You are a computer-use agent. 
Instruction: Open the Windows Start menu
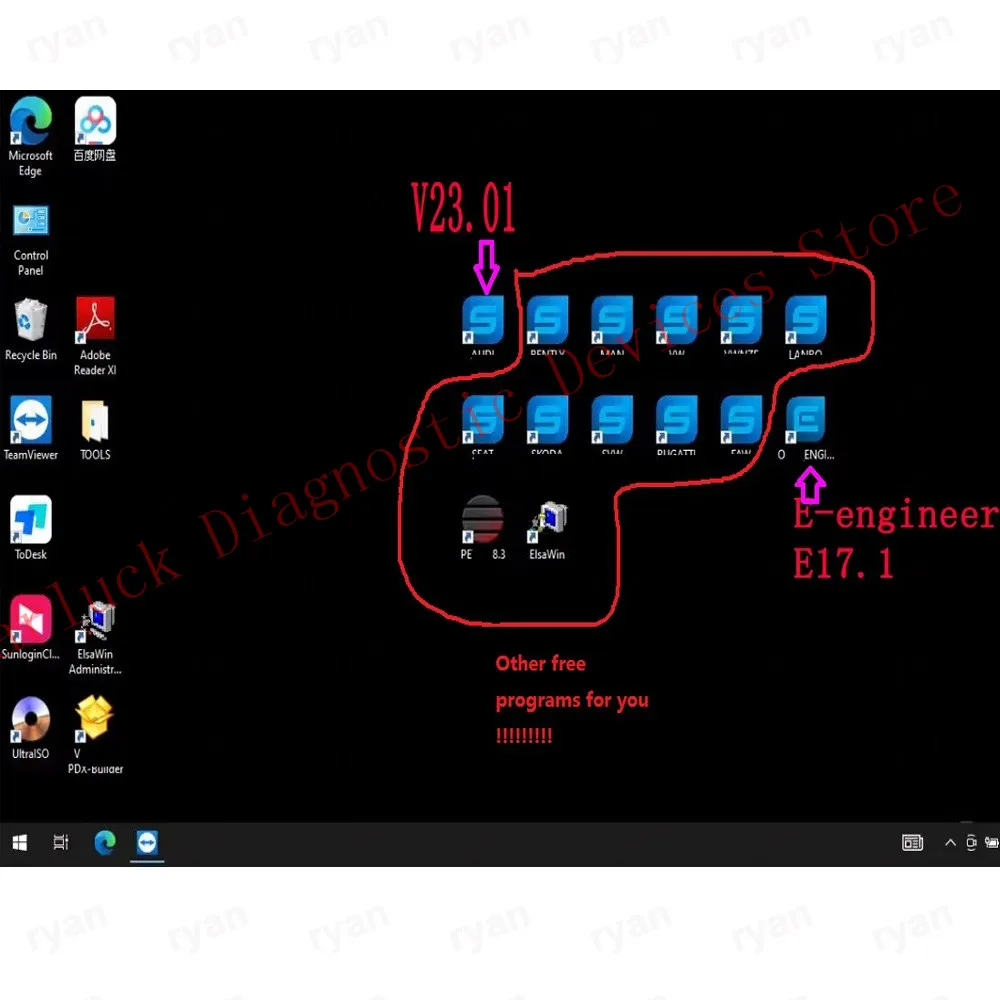click(20, 843)
